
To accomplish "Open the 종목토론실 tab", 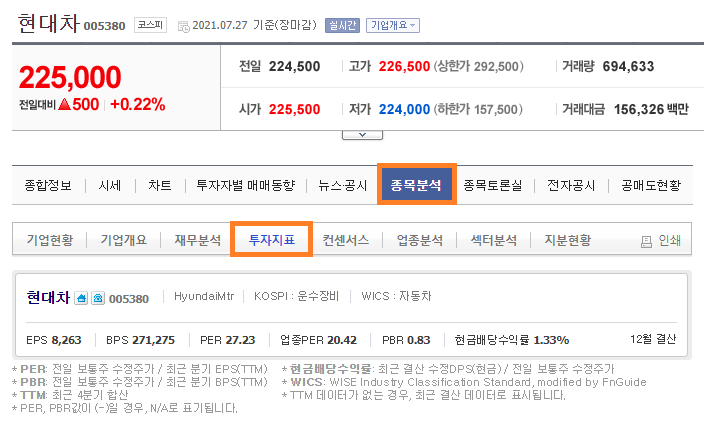I will (x=493, y=185).
